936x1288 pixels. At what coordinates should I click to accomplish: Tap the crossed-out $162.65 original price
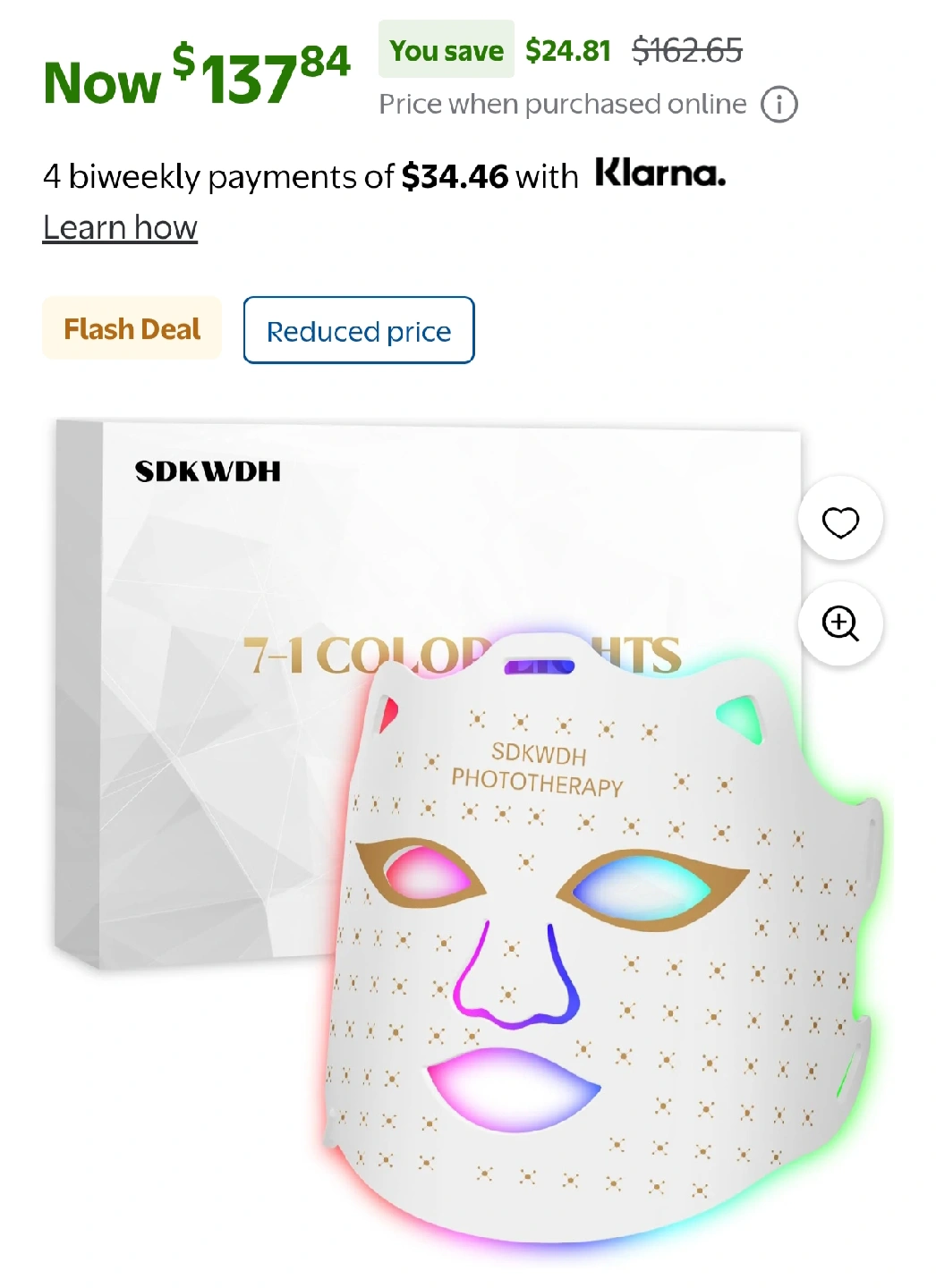(x=687, y=50)
